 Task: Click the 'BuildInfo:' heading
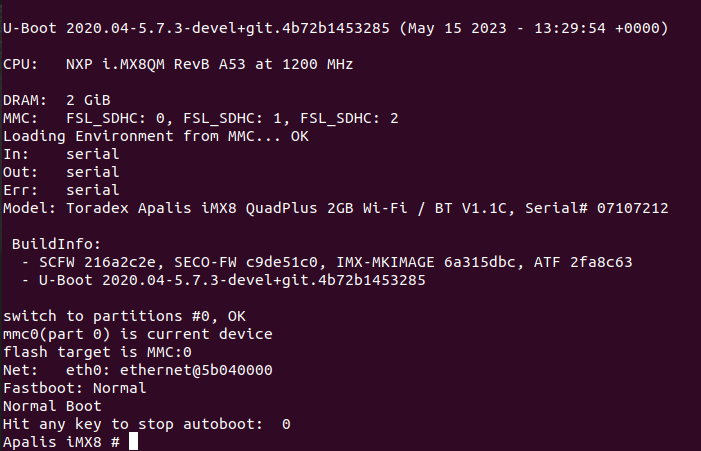click(57, 244)
